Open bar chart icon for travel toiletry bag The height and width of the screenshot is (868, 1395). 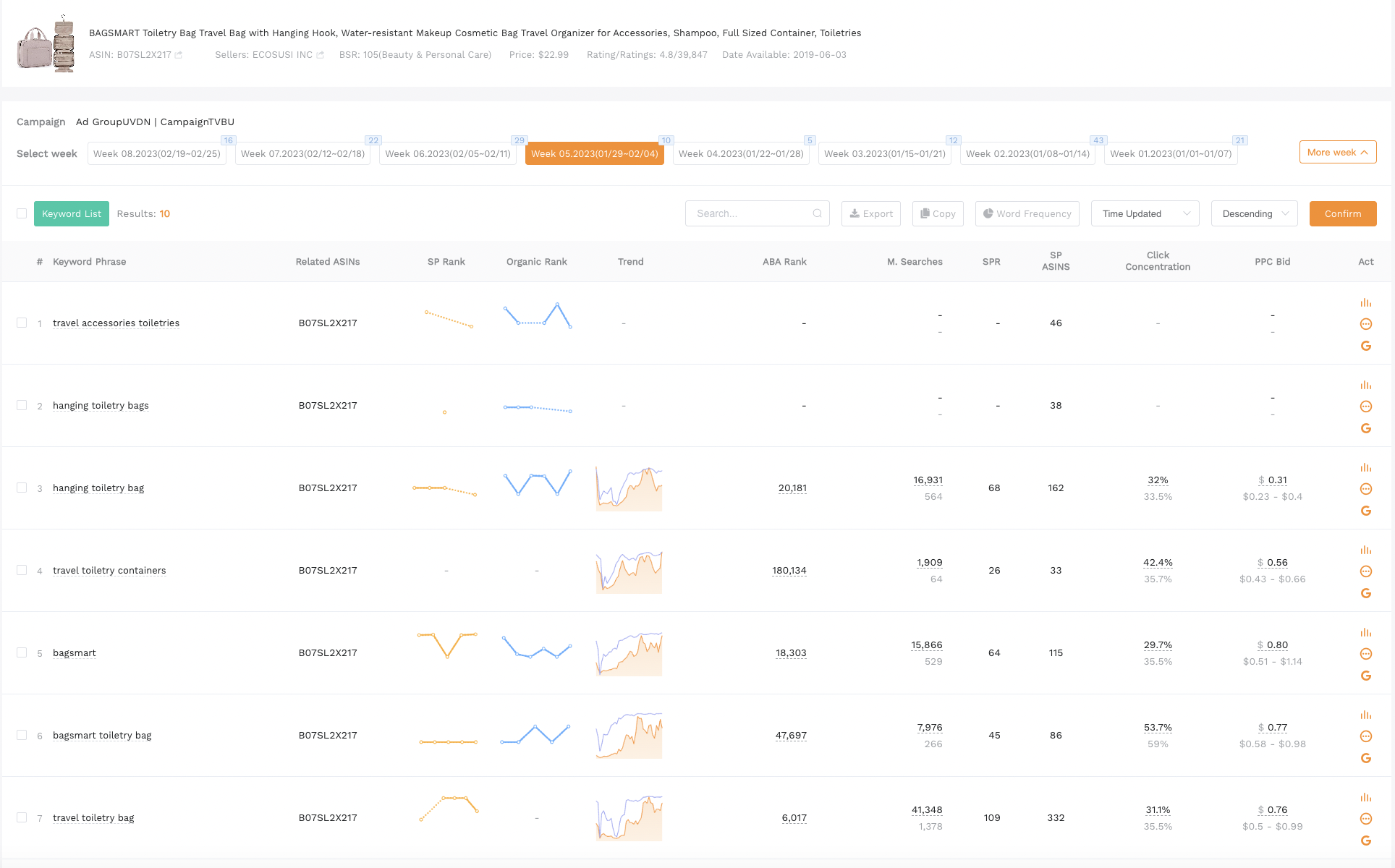[1366, 797]
